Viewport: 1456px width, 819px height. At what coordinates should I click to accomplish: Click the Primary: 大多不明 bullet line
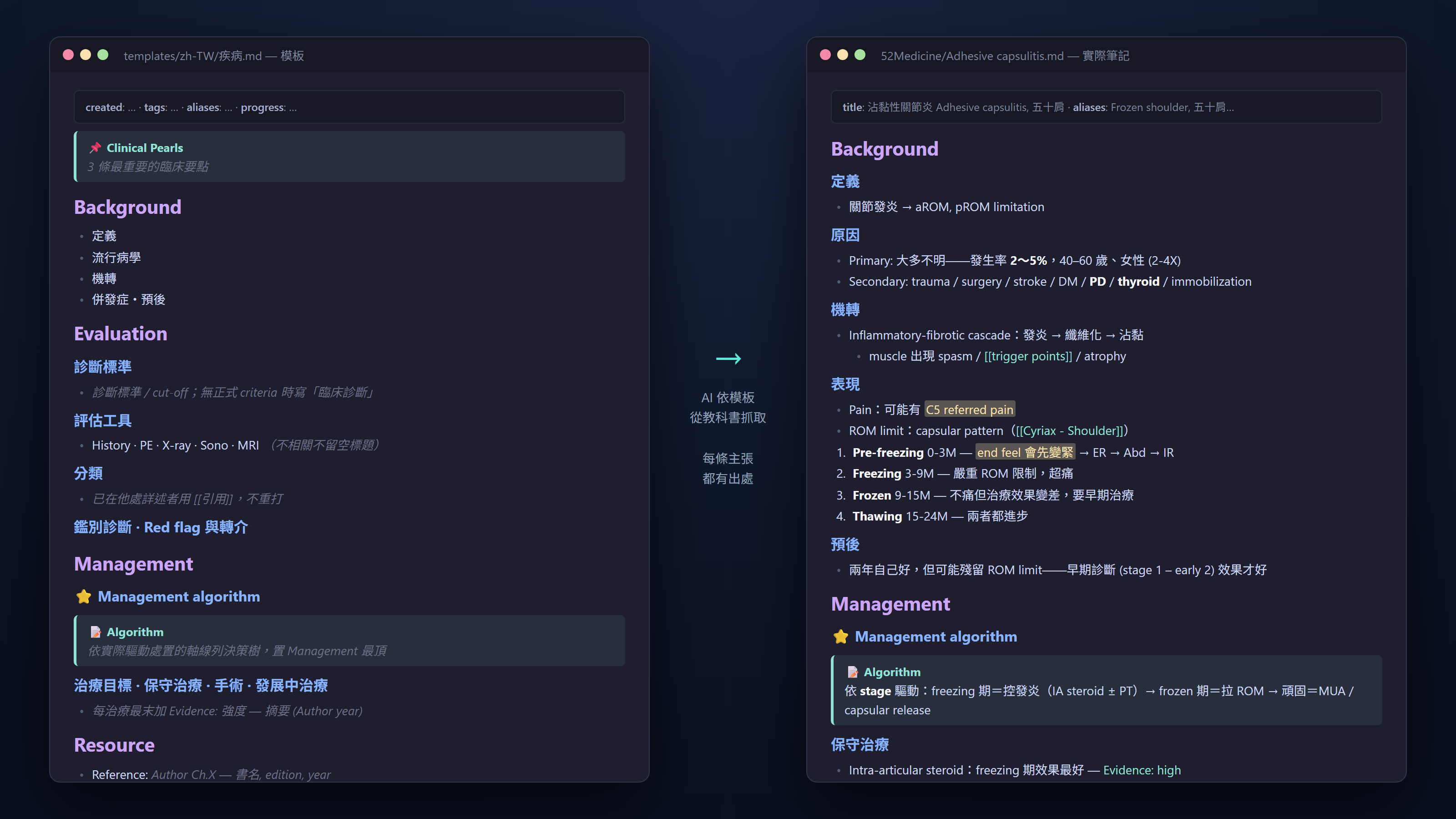point(1015,260)
